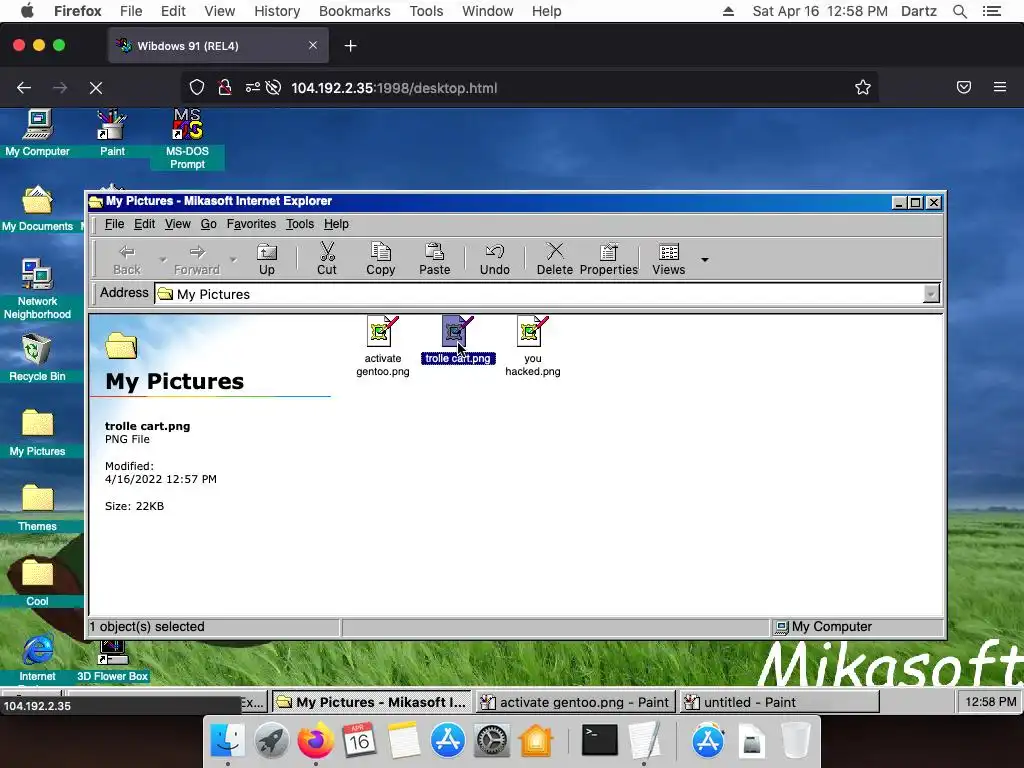Open the Help menu in explorer window

(336, 224)
